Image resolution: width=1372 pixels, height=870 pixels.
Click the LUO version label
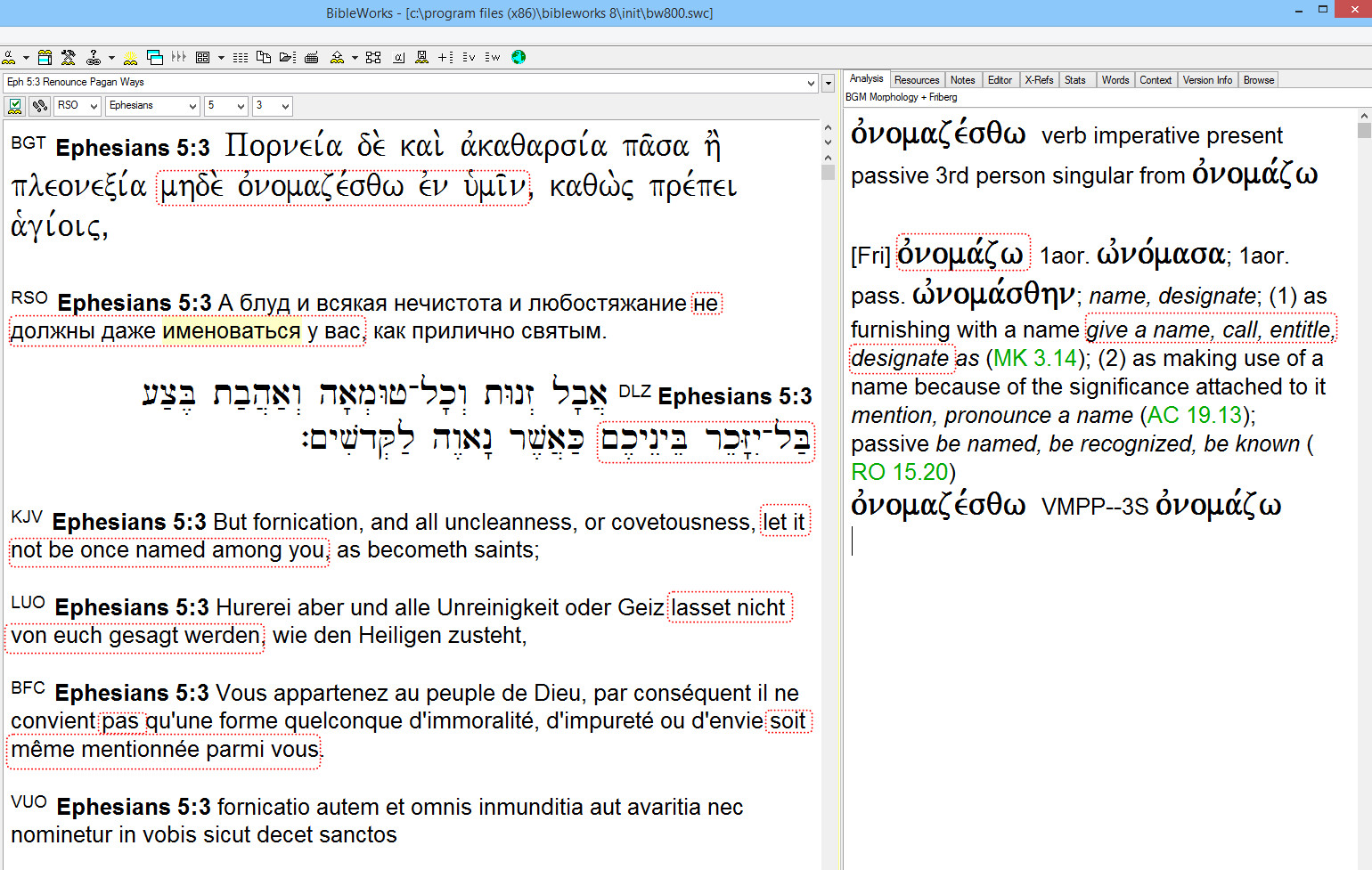(28, 603)
